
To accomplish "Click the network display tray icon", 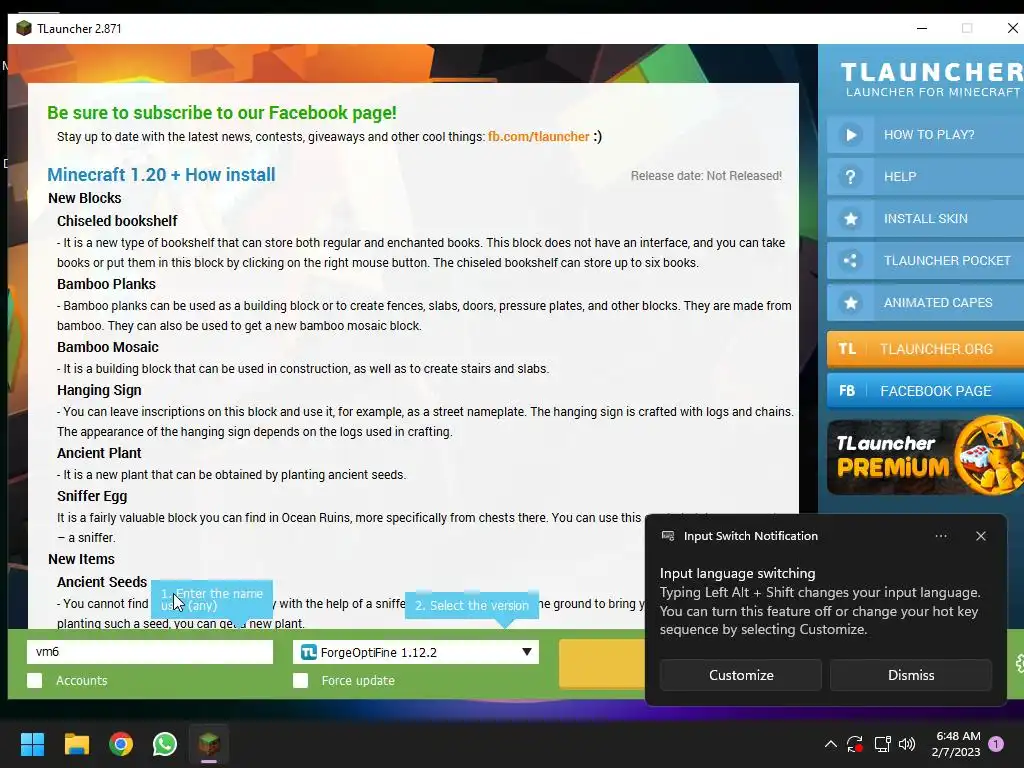I will [882, 744].
